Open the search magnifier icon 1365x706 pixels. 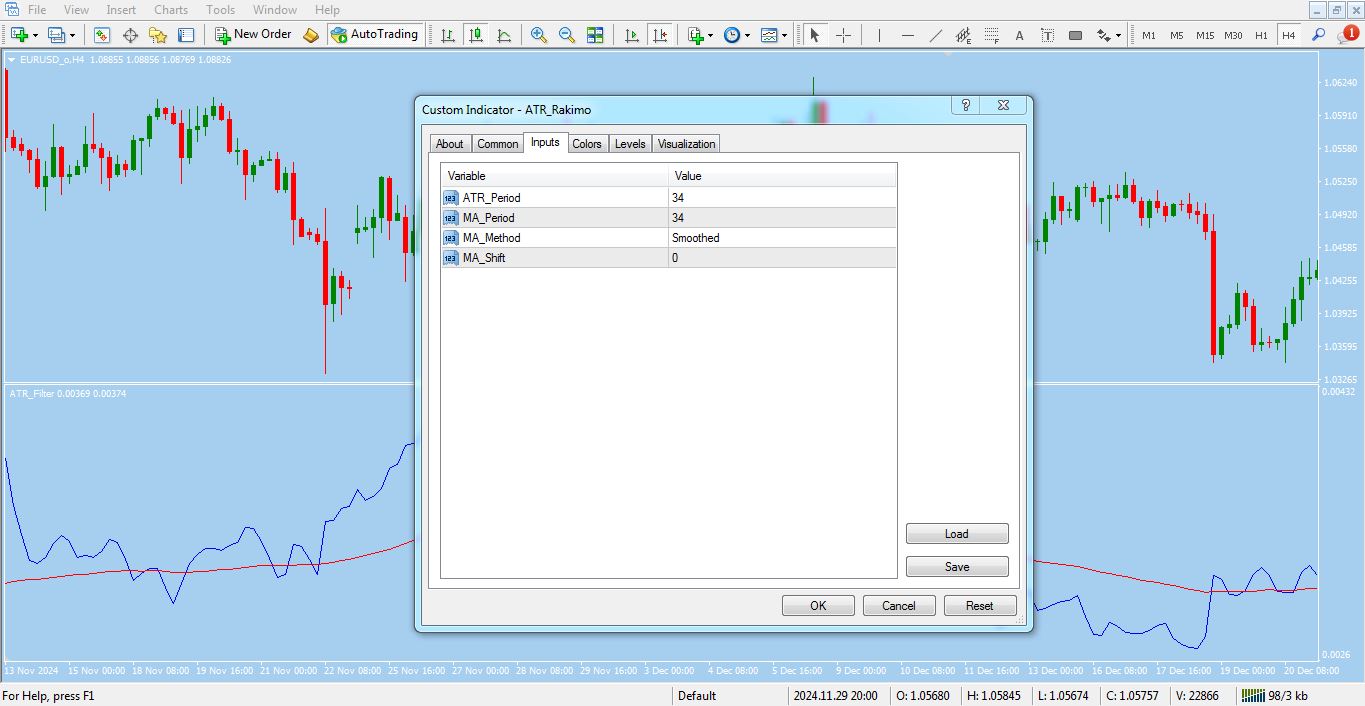tap(1318, 35)
